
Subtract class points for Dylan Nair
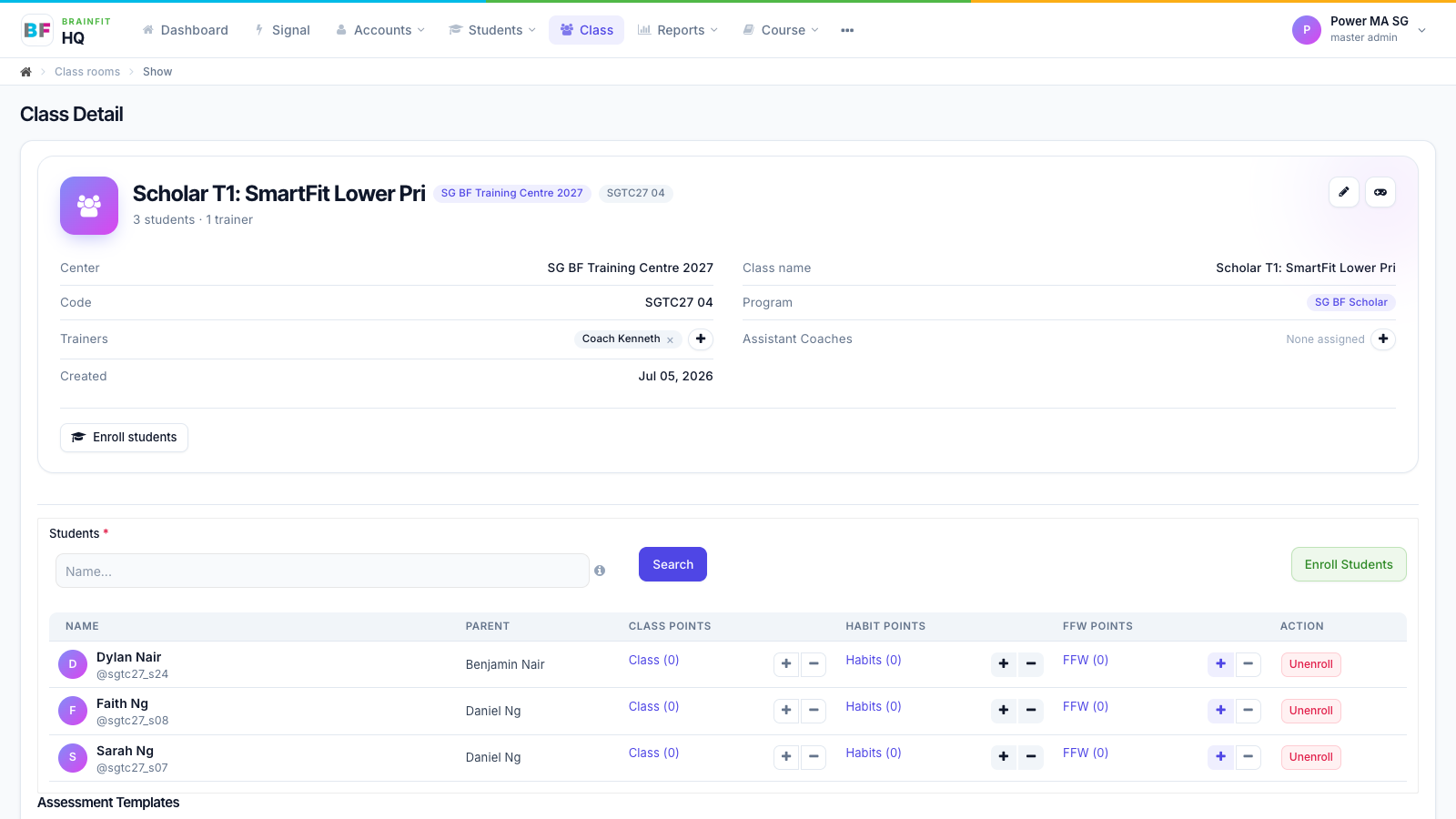814,664
